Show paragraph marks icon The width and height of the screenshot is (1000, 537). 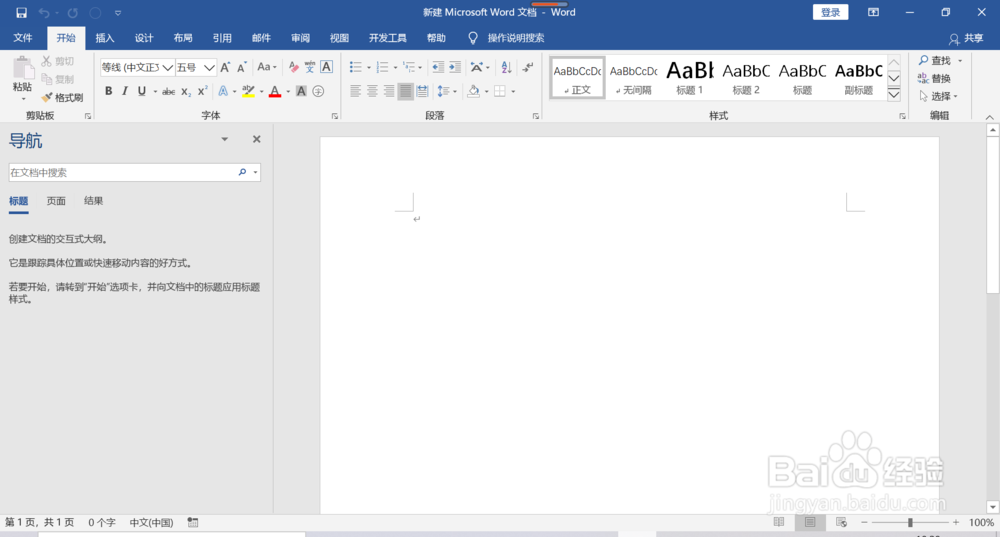(528, 67)
